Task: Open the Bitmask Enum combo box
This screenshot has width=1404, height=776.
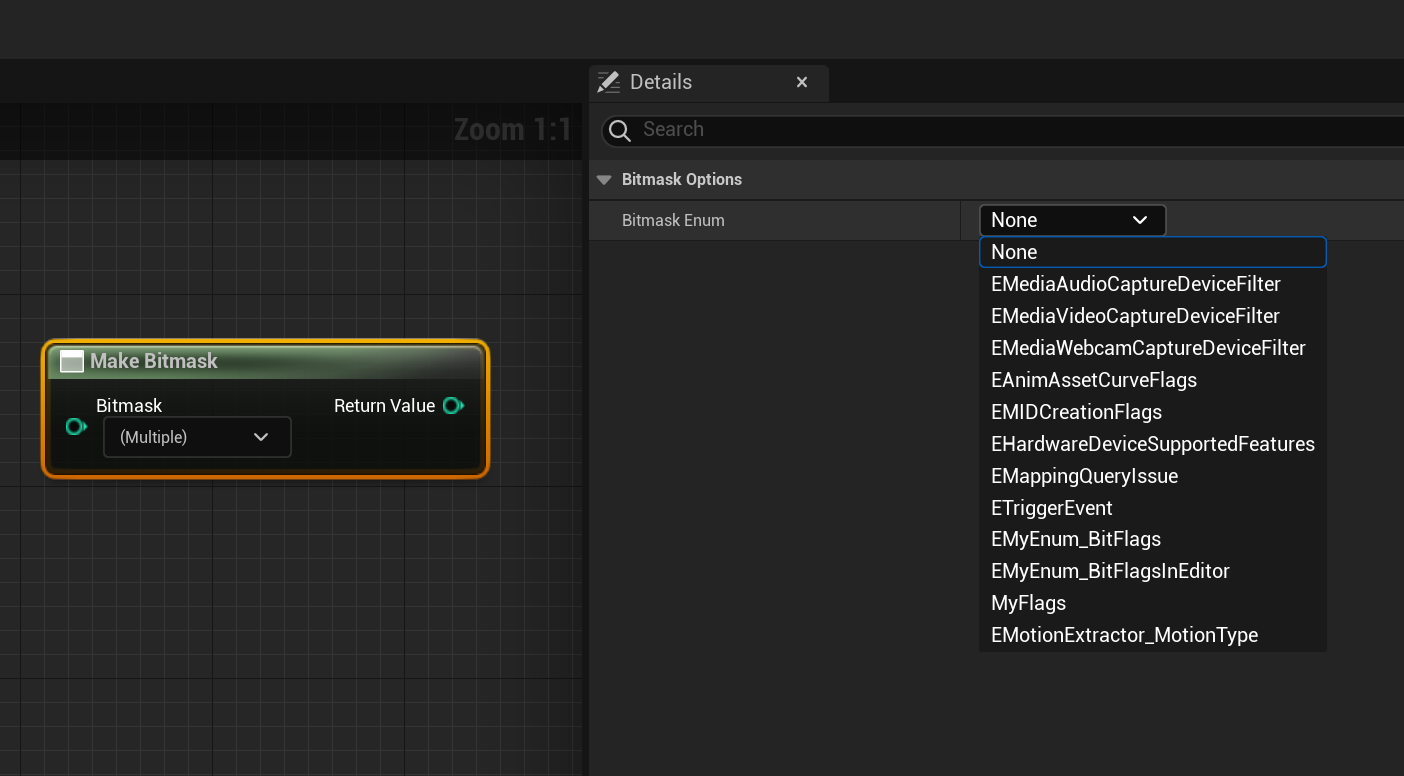Action: pos(1072,220)
